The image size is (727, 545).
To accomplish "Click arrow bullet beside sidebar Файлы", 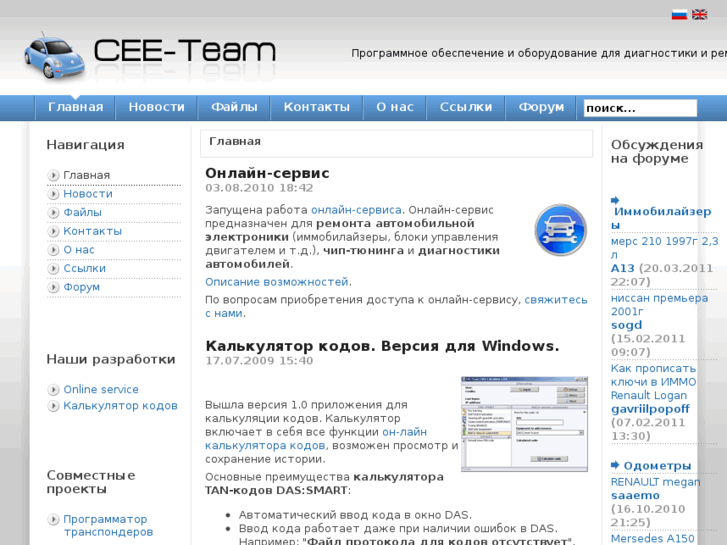I will pos(53,212).
